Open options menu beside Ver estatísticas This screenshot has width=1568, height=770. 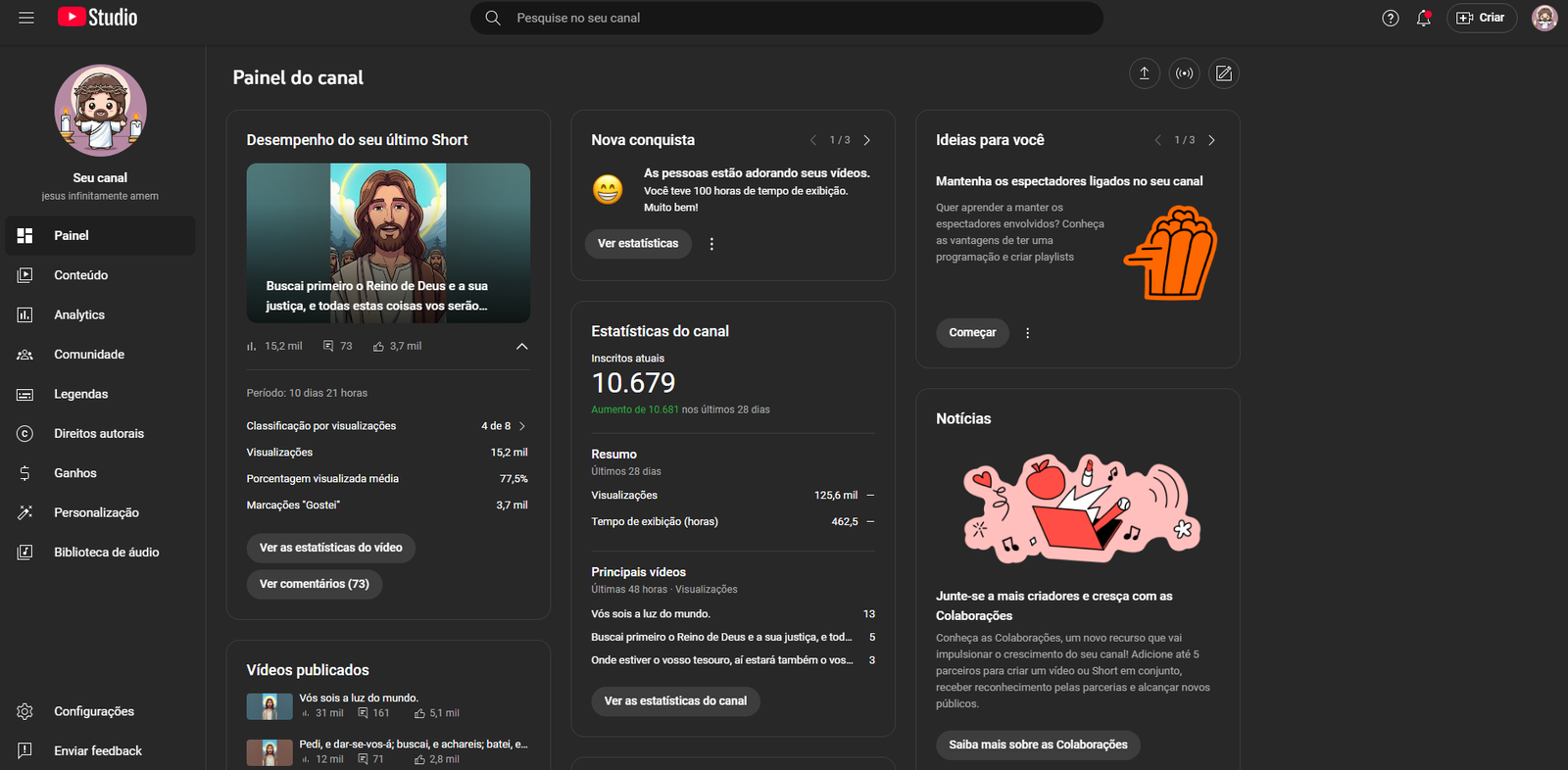coord(711,244)
